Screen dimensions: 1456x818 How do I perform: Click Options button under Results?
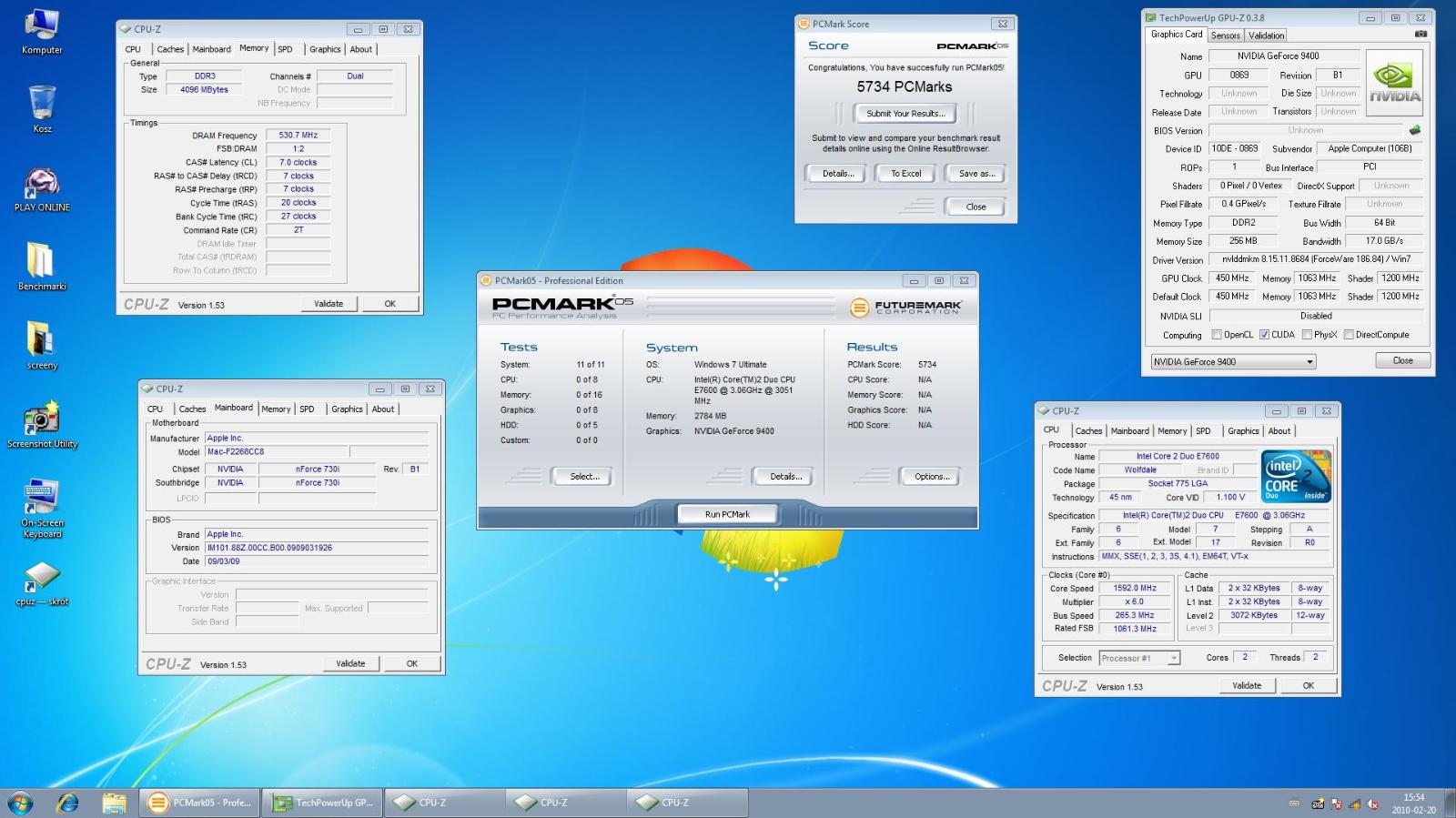tap(931, 477)
